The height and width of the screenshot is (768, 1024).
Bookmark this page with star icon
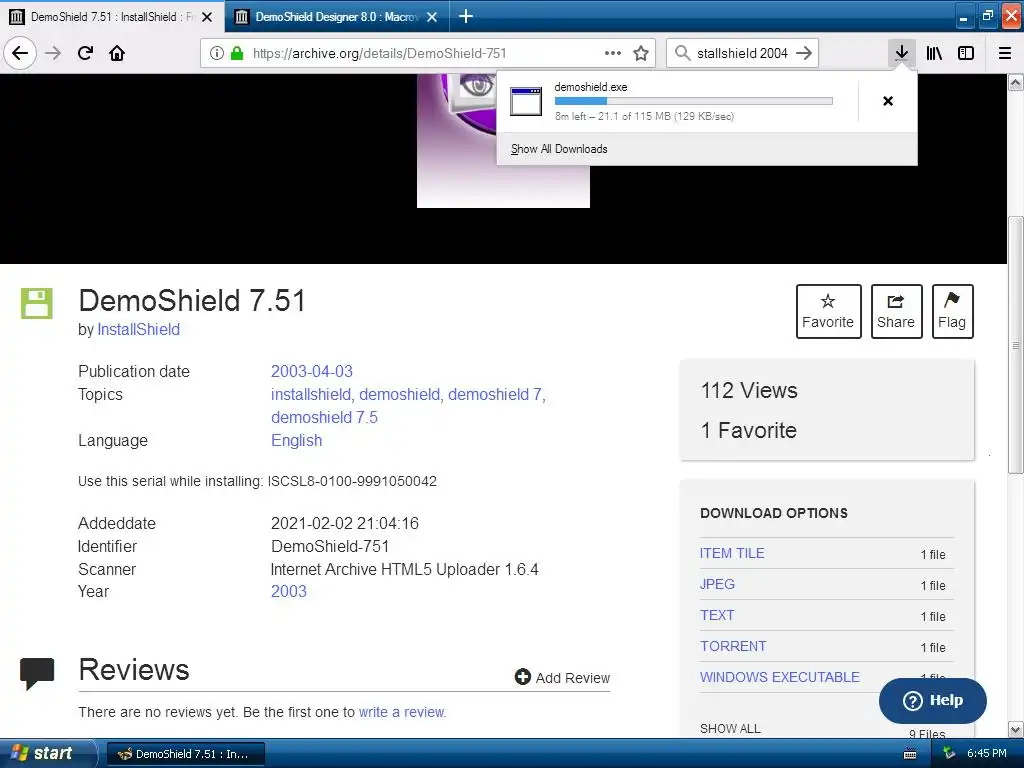pyautogui.click(x=641, y=53)
